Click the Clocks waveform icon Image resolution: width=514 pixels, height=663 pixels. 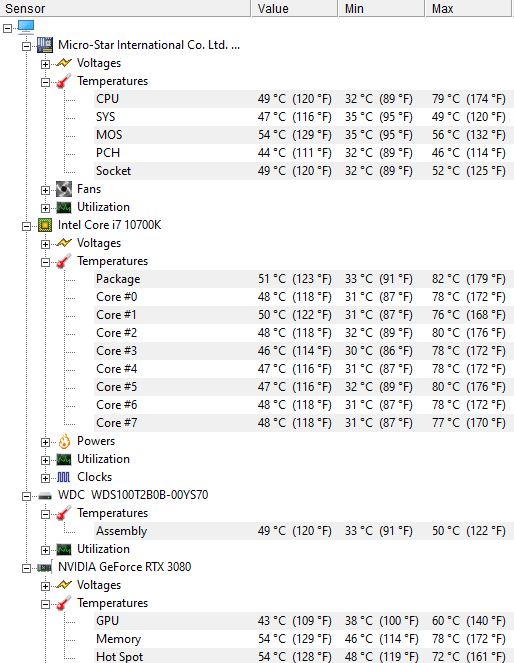tap(64, 477)
